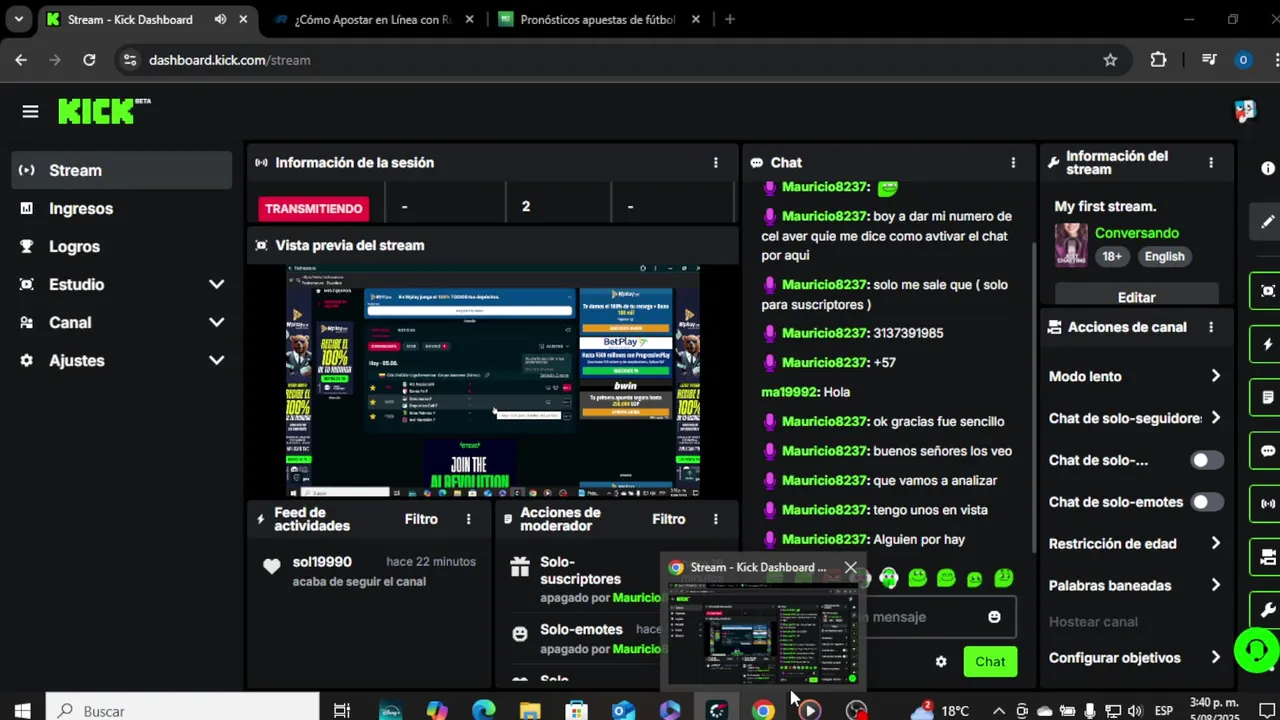This screenshot has height=720, width=1280.
Task: Select the broadcast signal icon in the right sidebar
Action: (x=1268, y=504)
